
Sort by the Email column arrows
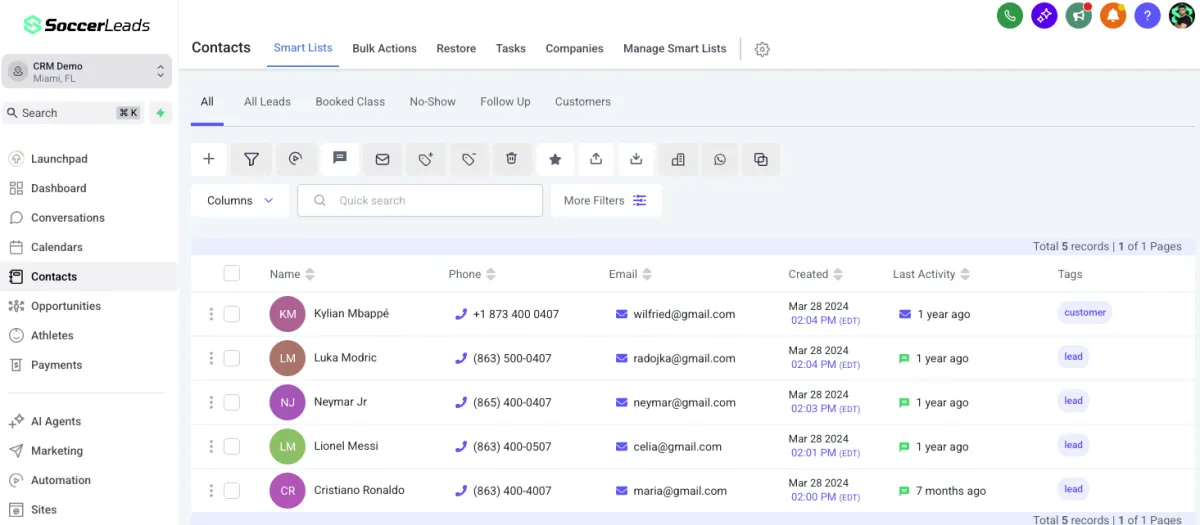pyautogui.click(x=647, y=274)
